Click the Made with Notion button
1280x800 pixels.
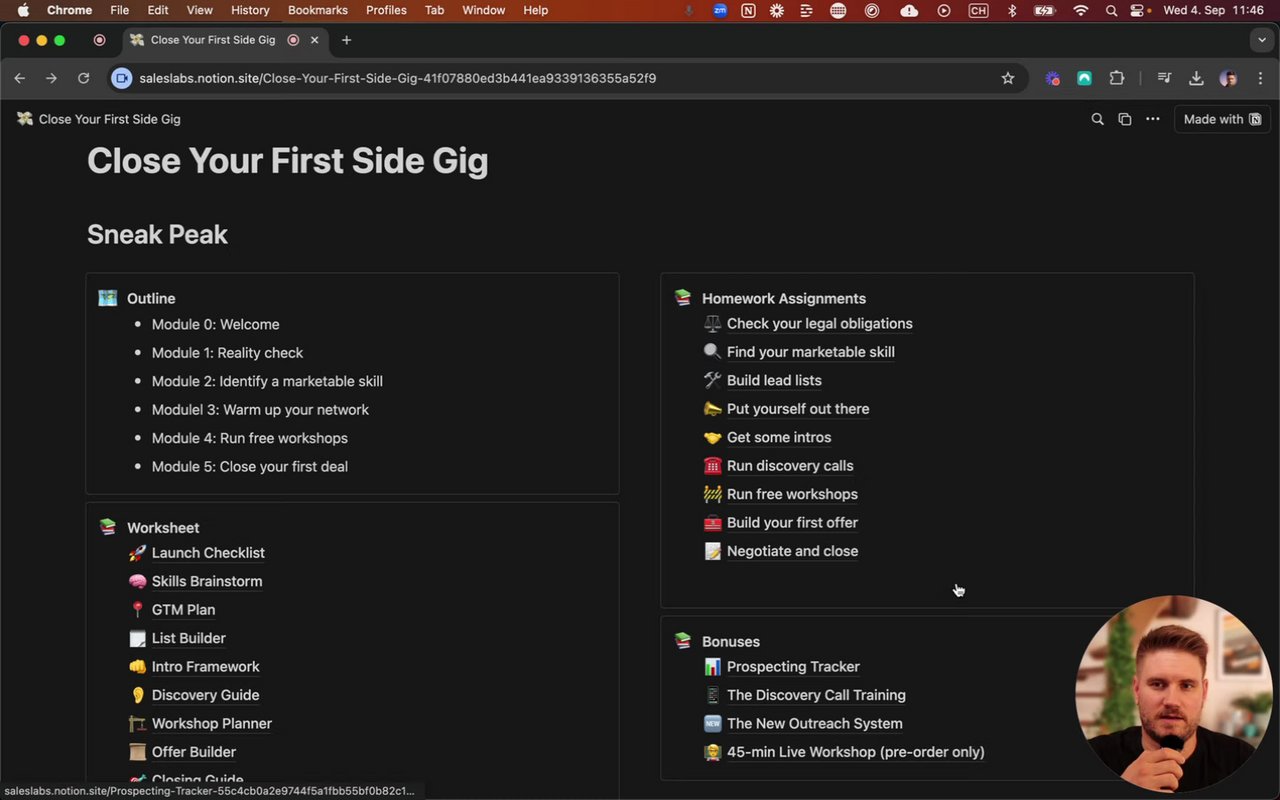coord(1222,119)
